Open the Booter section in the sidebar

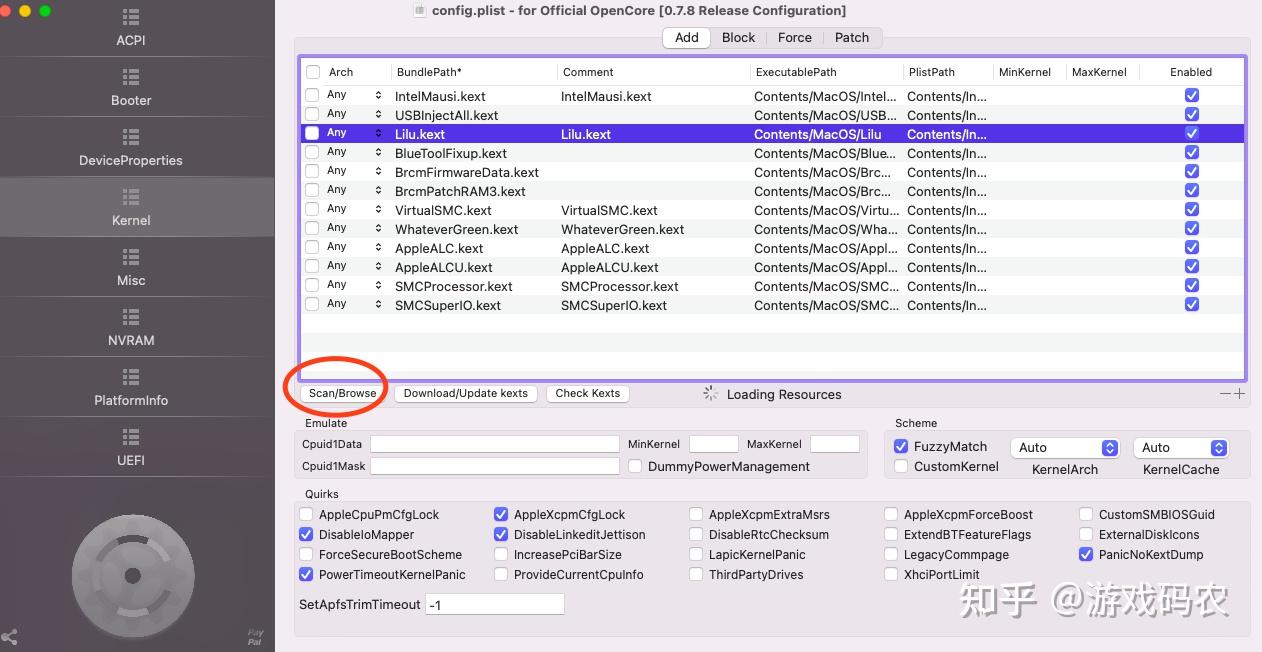(131, 88)
